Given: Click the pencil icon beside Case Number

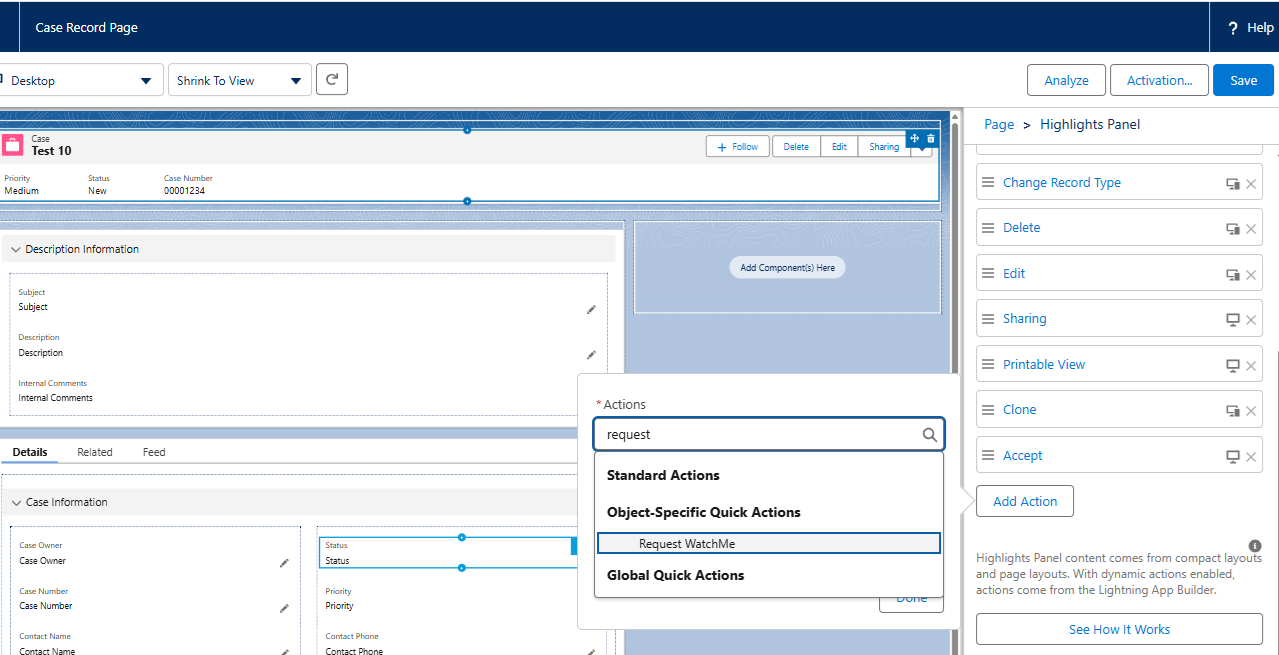Looking at the screenshot, I should (284, 608).
